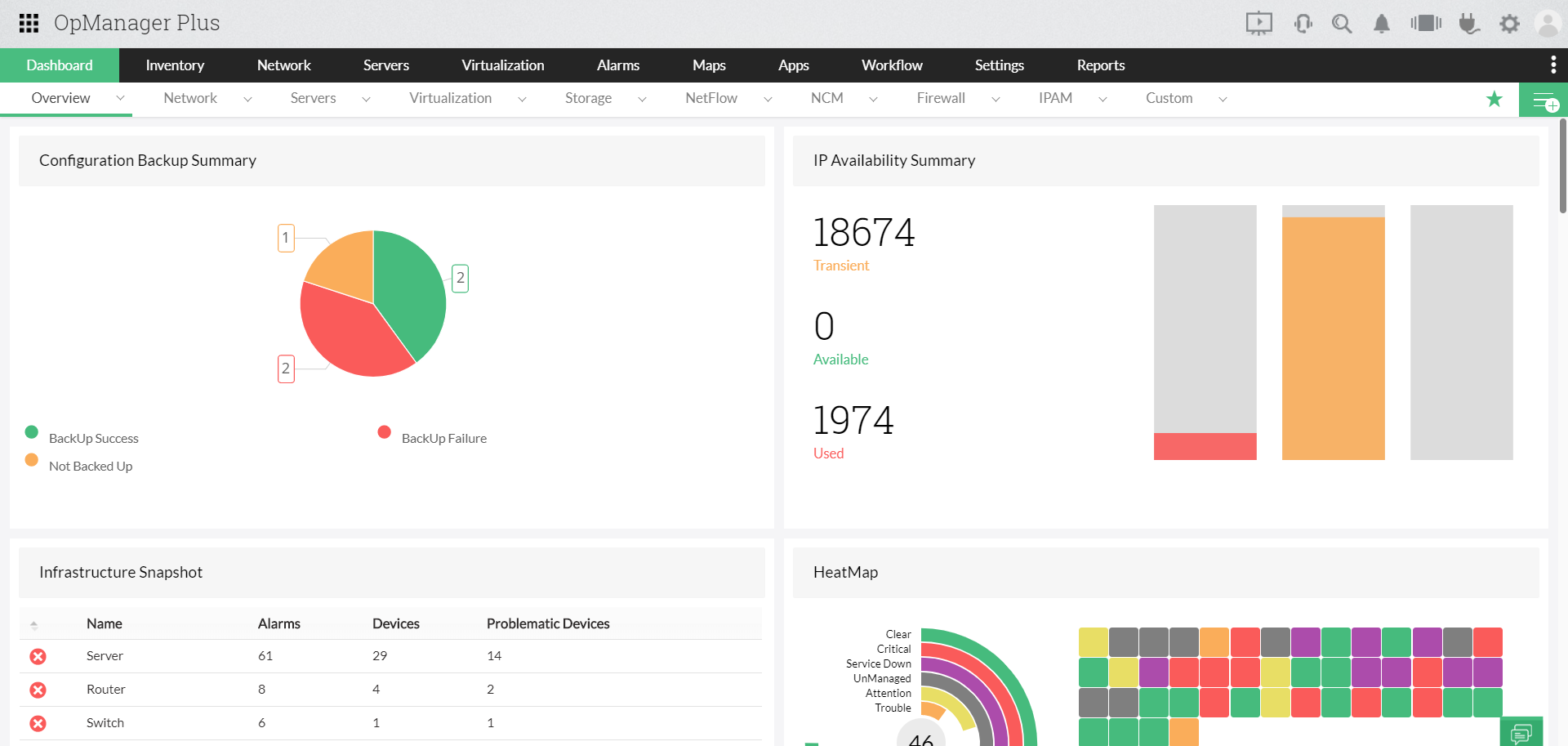Screen dimensions: 1568x746
Task: Switch to the Alarms menu
Action: point(618,65)
